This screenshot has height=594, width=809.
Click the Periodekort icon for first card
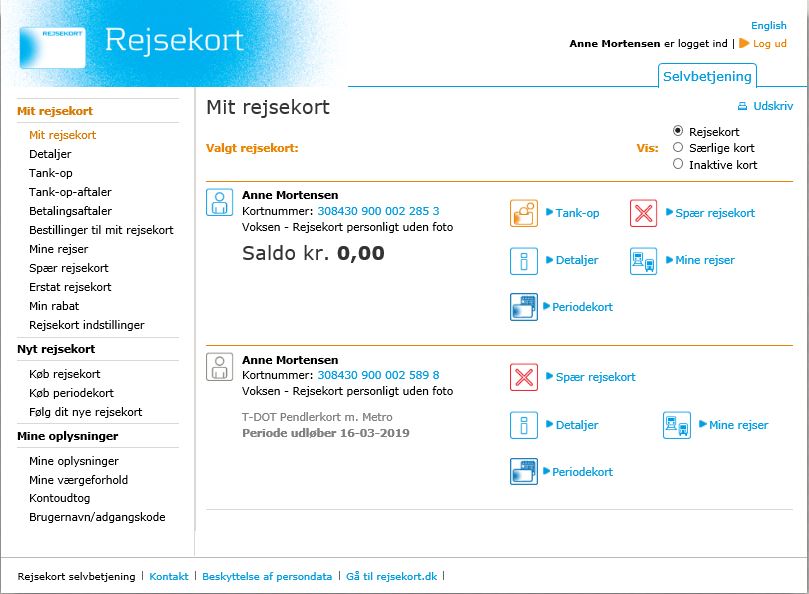(524, 307)
